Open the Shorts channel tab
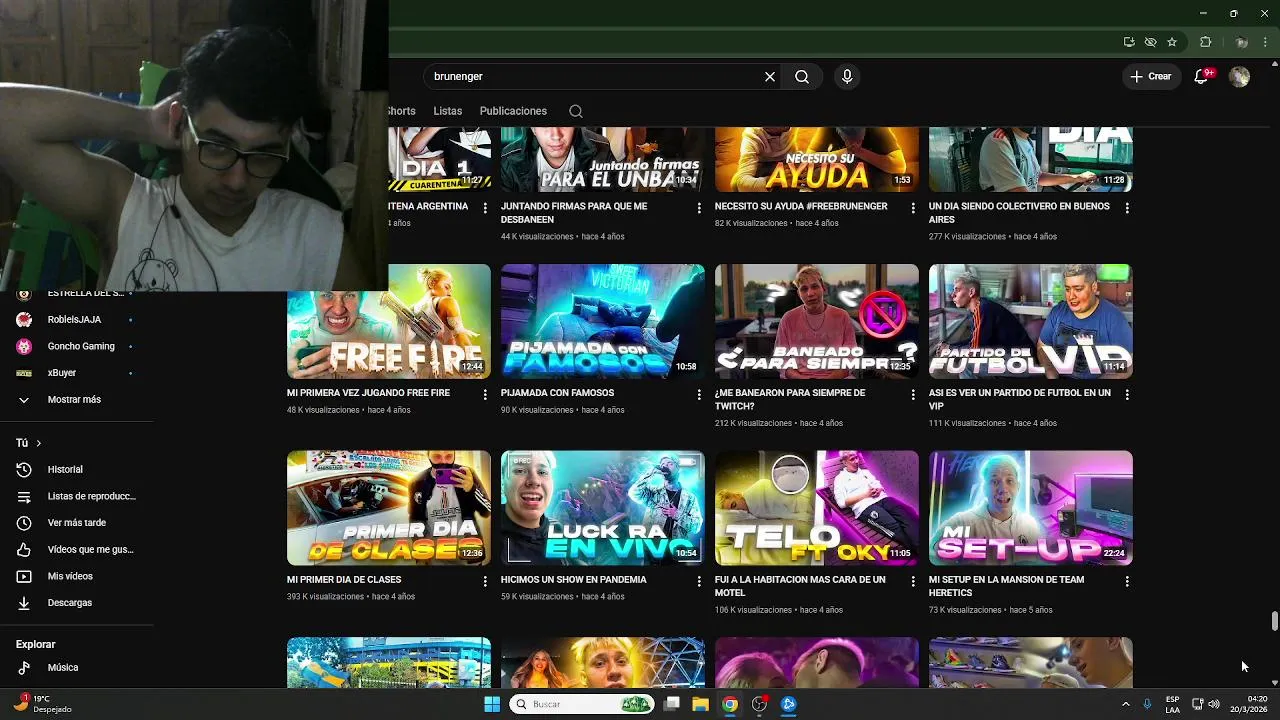The width and height of the screenshot is (1280, 720). (402, 111)
